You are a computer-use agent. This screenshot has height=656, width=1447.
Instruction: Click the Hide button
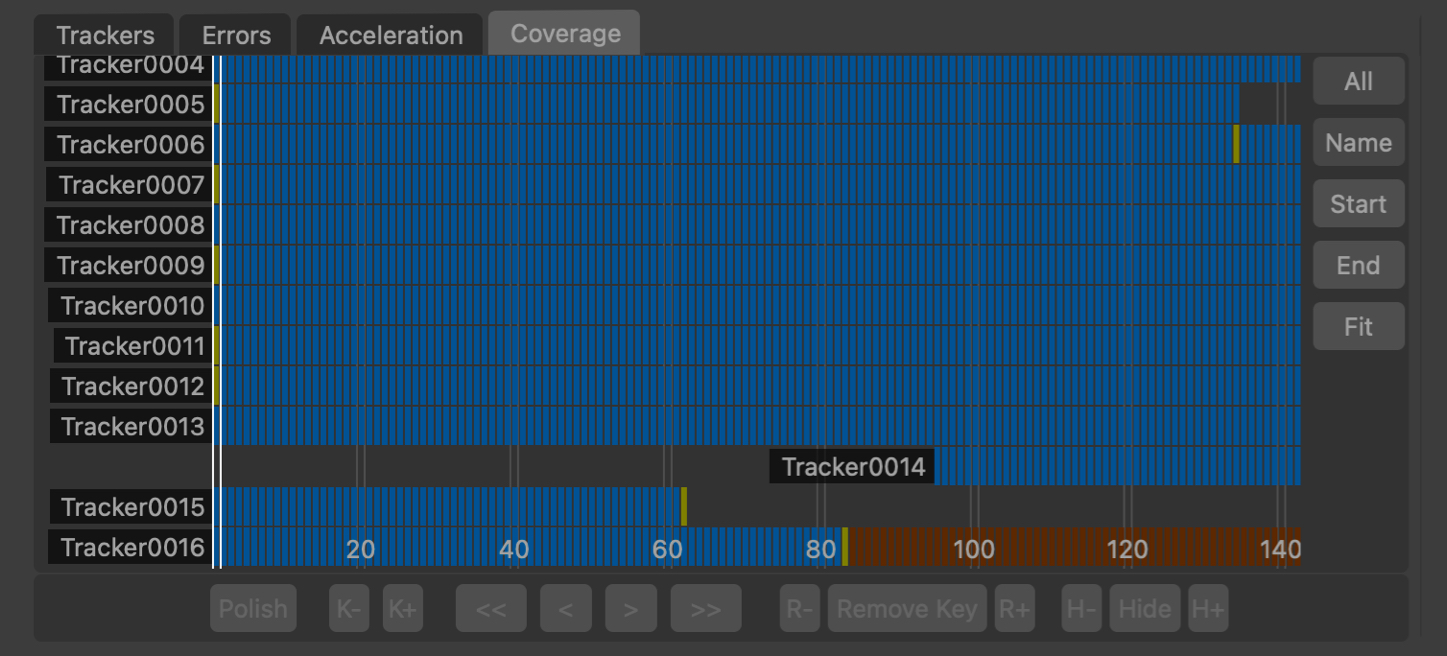click(1145, 608)
